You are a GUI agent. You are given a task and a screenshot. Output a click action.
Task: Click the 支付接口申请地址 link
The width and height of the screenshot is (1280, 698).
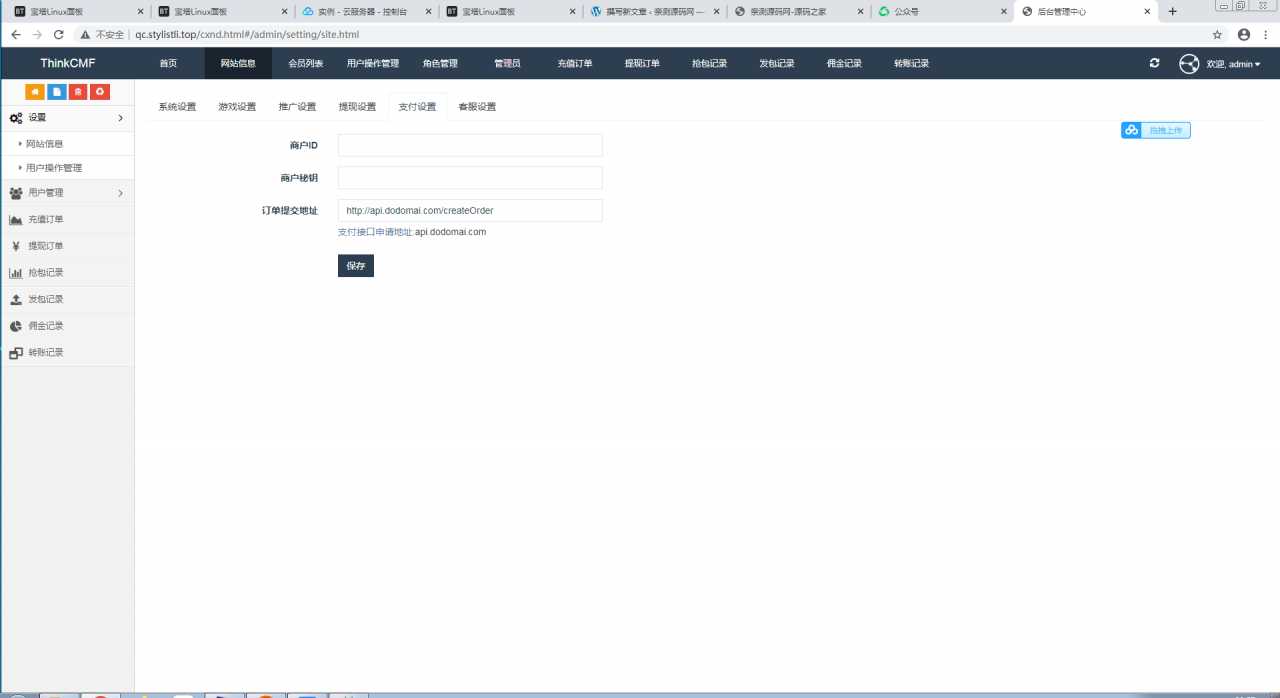[375, 232]
